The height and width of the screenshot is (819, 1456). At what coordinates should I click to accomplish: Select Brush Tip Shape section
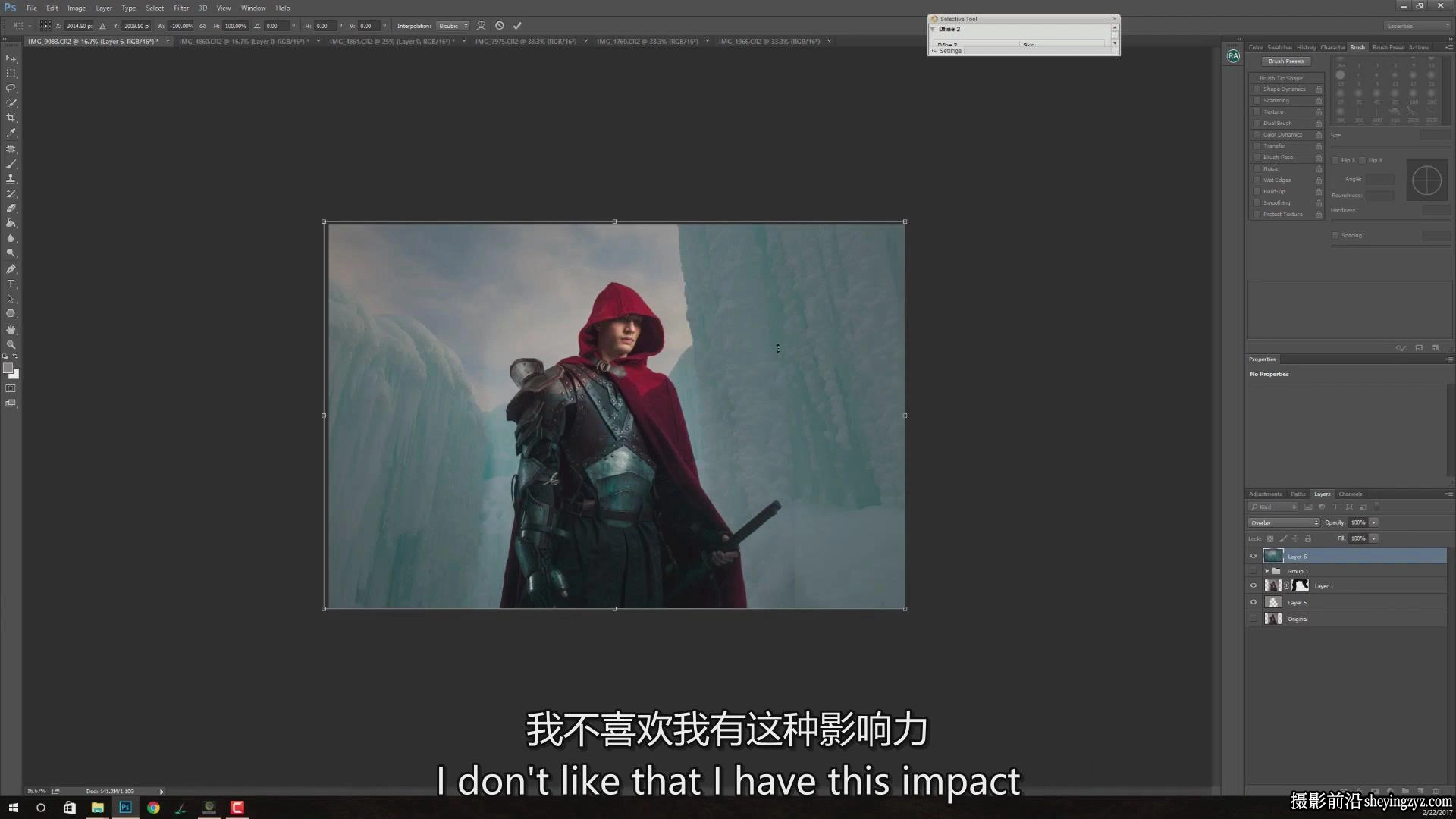tap(1285, 78)
